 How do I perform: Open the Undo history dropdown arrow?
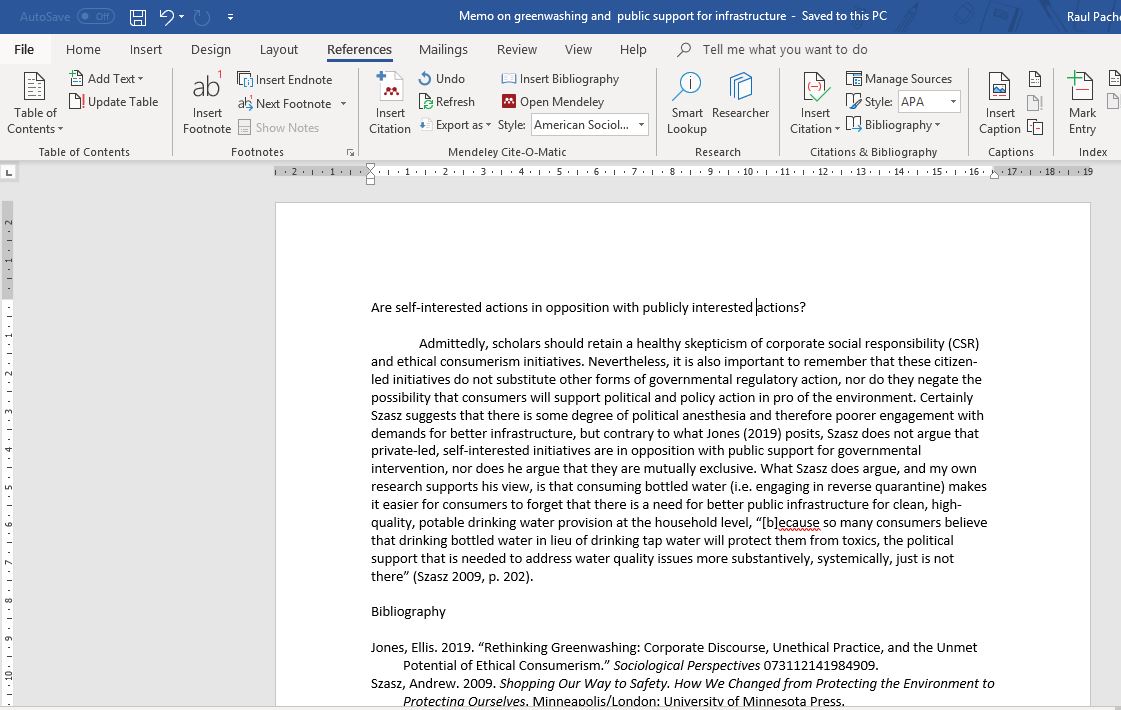point(182,16)
